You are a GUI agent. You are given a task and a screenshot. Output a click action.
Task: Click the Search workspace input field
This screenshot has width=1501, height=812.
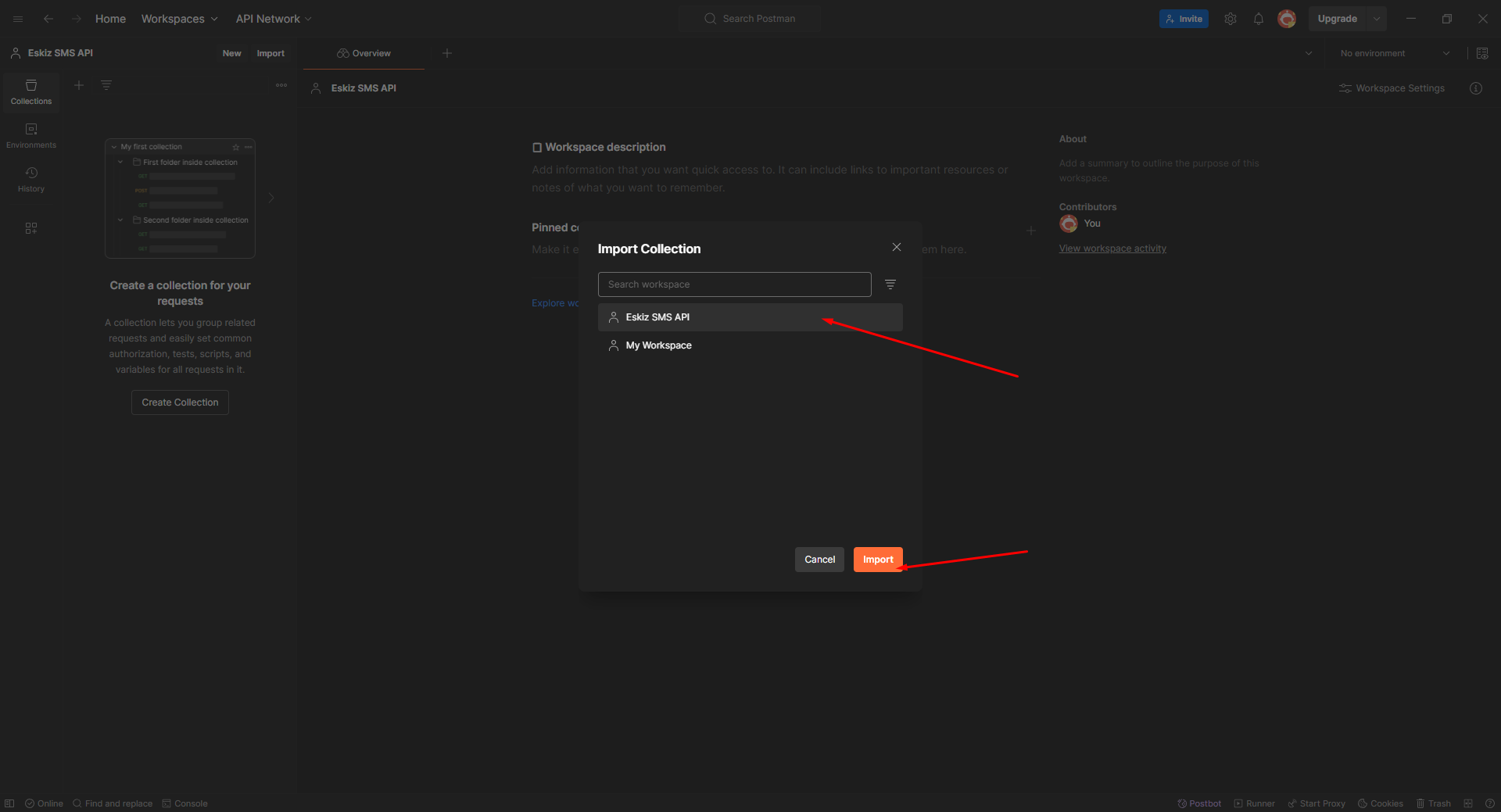coord(734,284)
